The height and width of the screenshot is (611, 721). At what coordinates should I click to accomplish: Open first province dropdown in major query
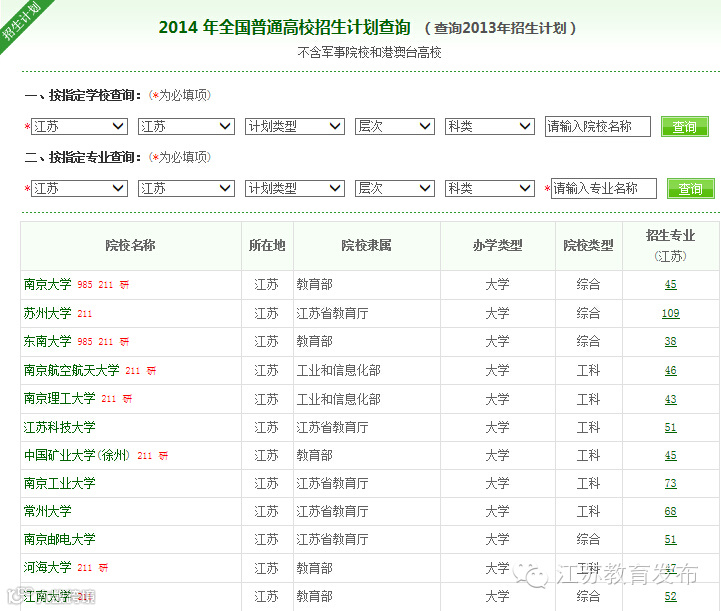(x=79, y=188)
